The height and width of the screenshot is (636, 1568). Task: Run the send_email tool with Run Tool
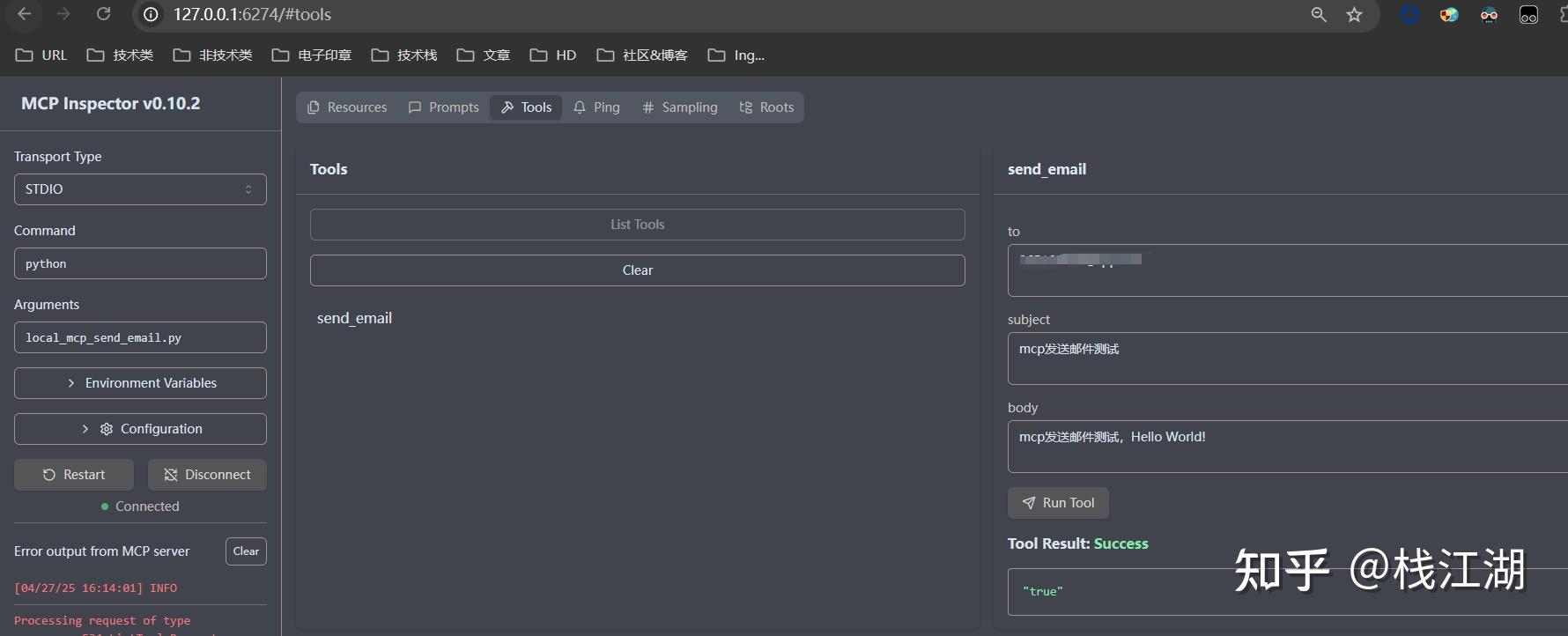pos(1058,503)
